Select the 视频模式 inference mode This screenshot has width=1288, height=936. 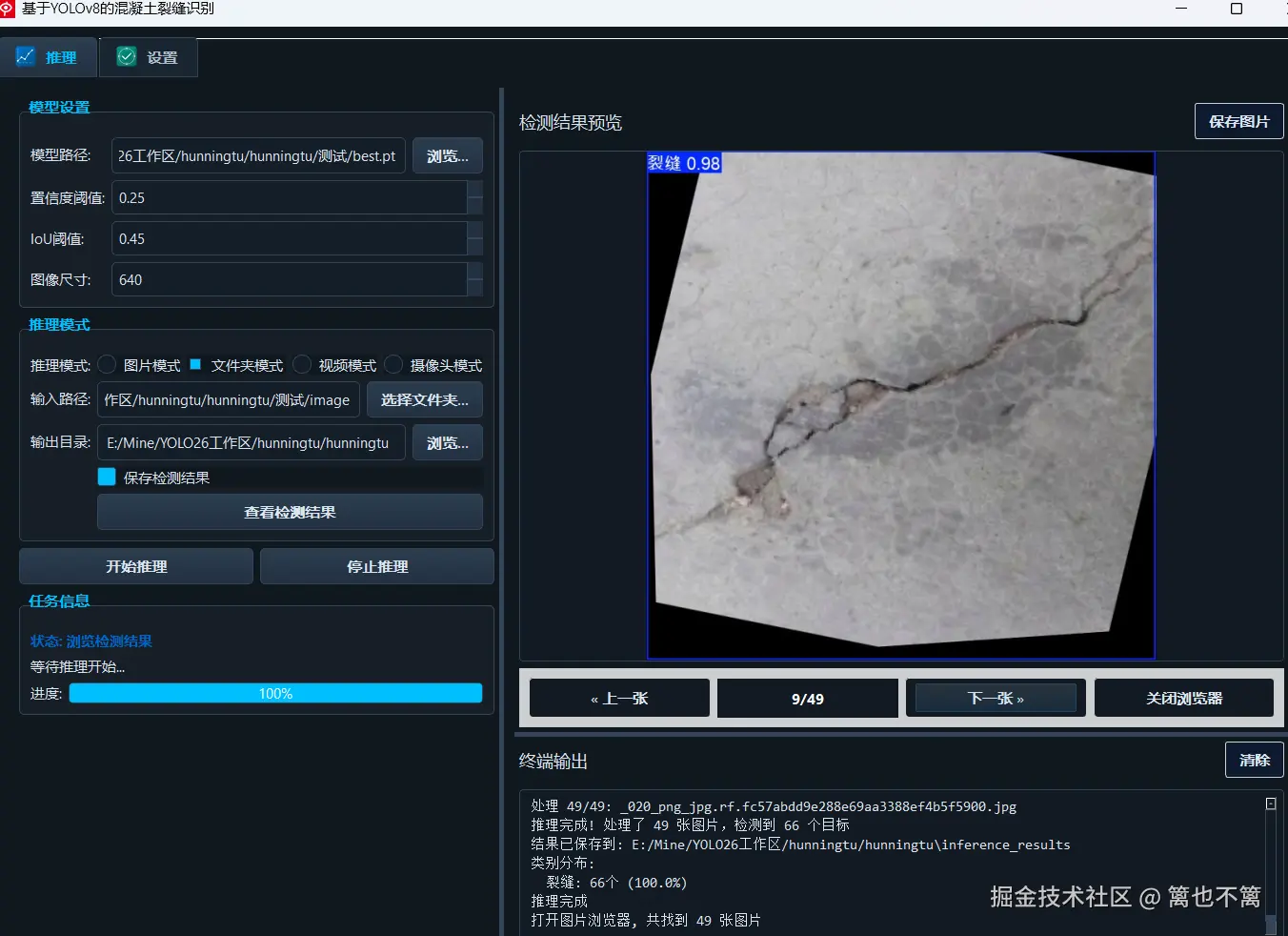301,364
